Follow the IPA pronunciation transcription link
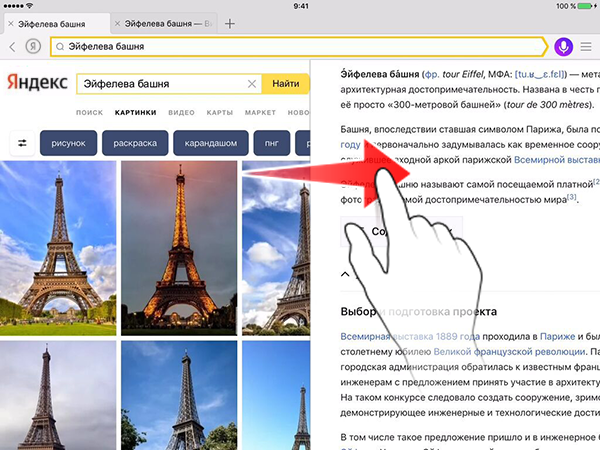Viewport: 600px width, 450px height. tap(540, 74)
